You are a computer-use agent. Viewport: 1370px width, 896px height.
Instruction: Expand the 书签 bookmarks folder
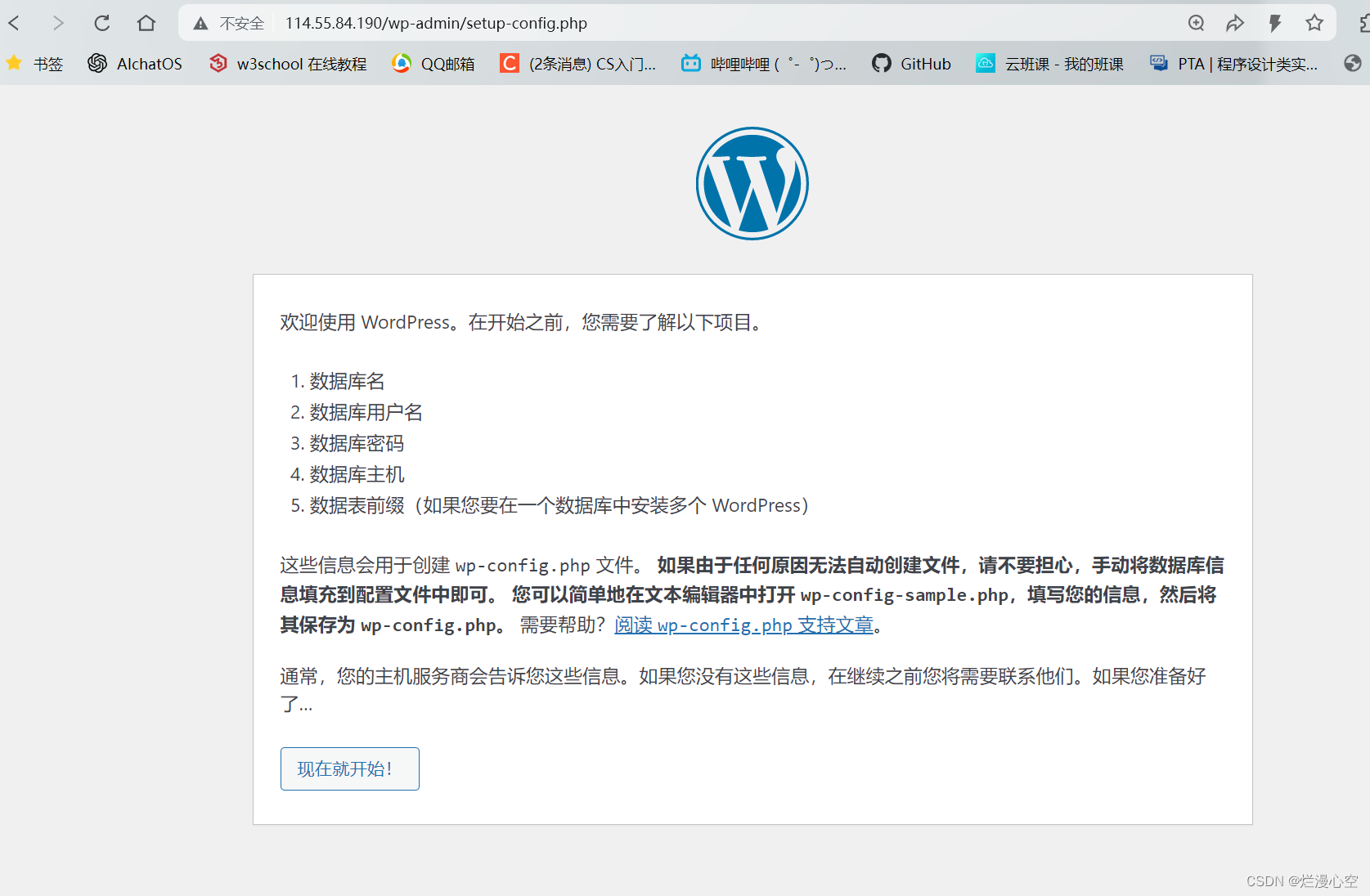click(34, 63)
